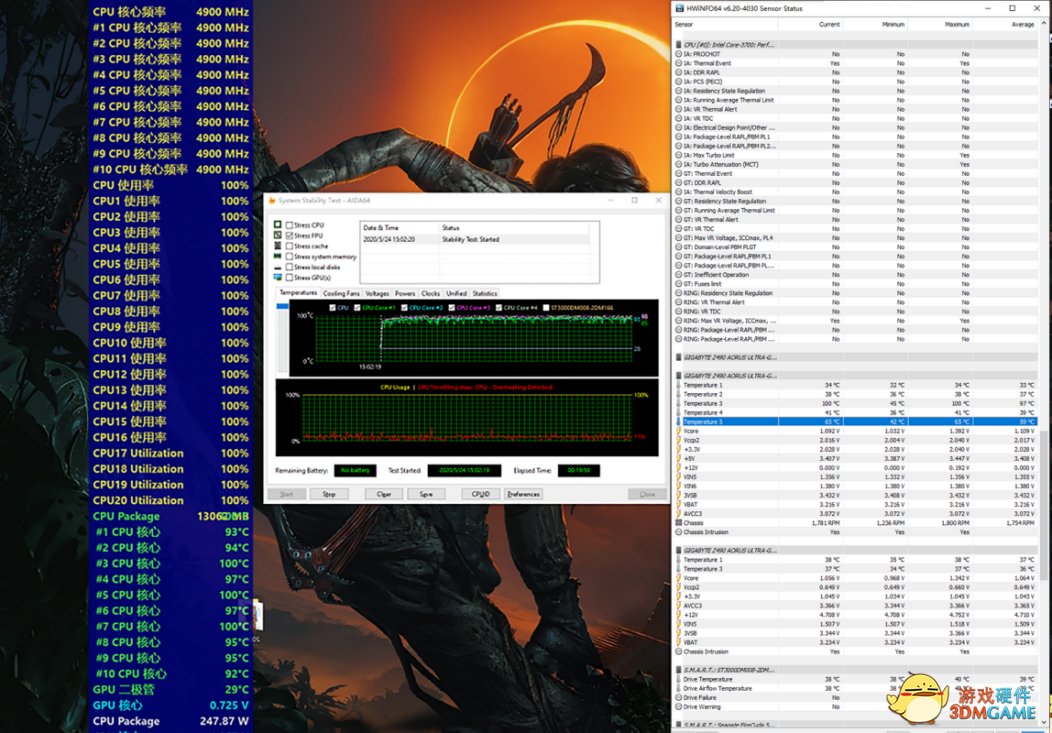Viewport: 1052px width, 733px height.
Task: Click the lightning icon beside +5V
Action: [x=678, y=459]
